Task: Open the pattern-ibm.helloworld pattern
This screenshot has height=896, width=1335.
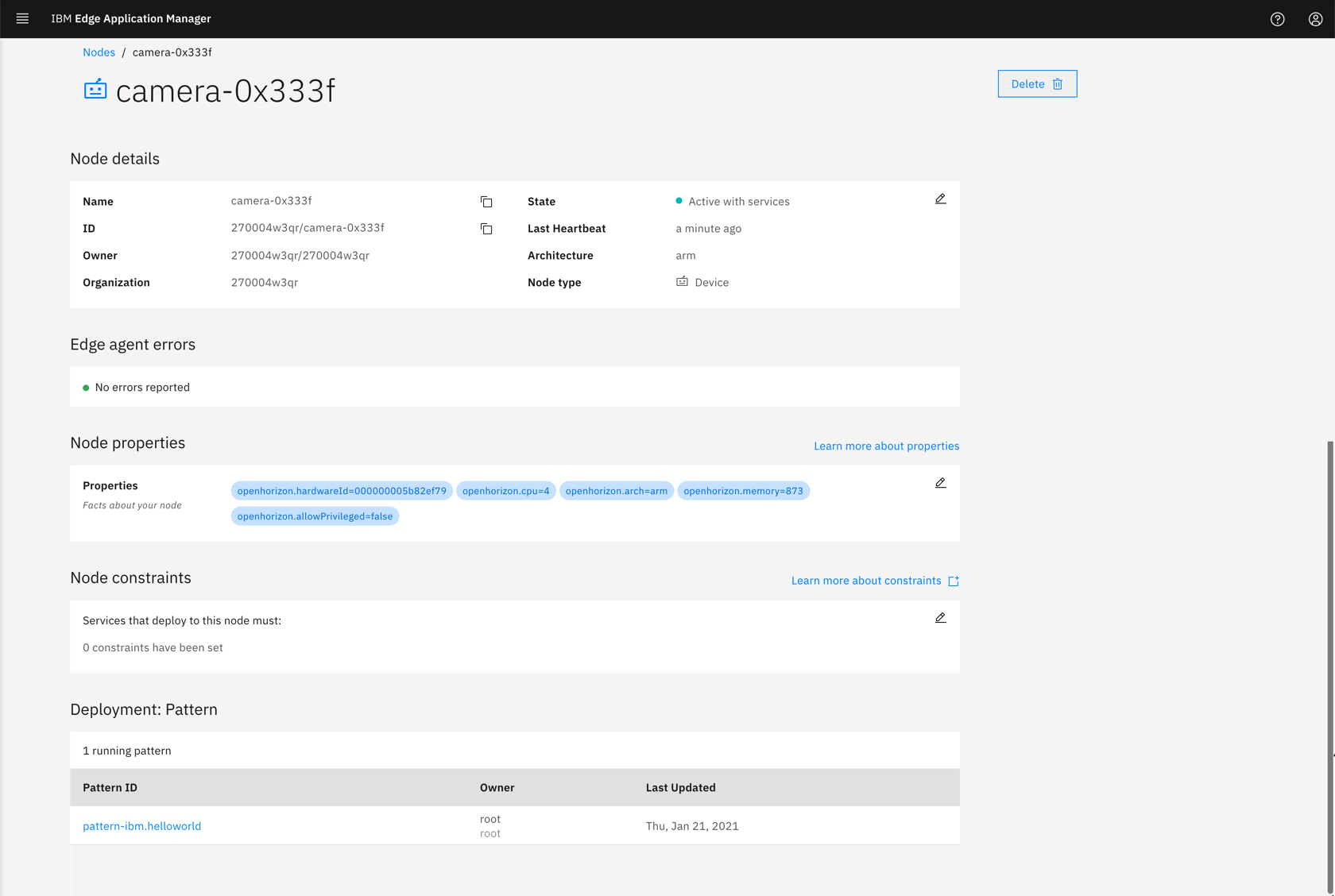Action: coord(142,825)
